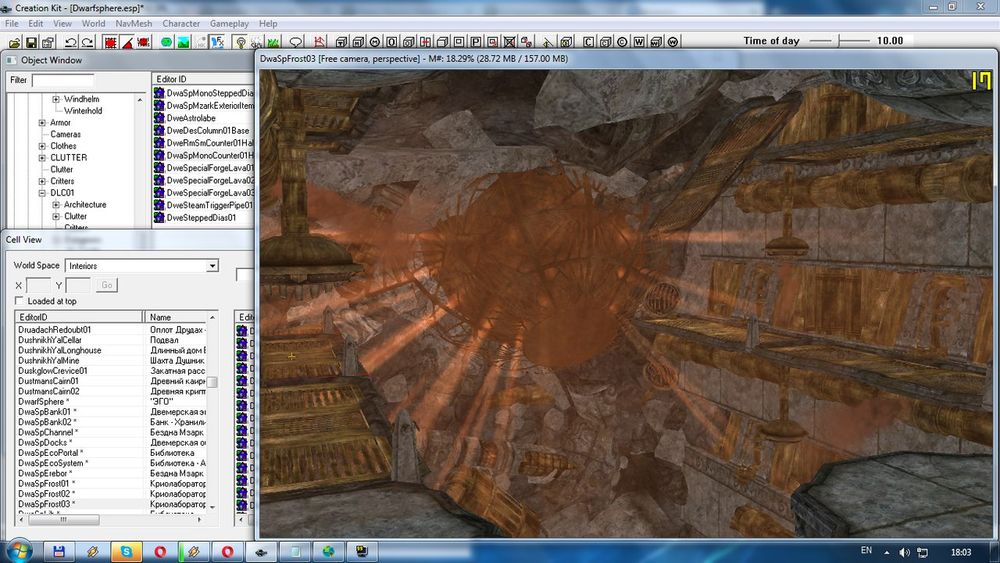The height and width of the screenshot is (563, 1000).
Task: Sort cells by the Name column header
Action: 176,317
